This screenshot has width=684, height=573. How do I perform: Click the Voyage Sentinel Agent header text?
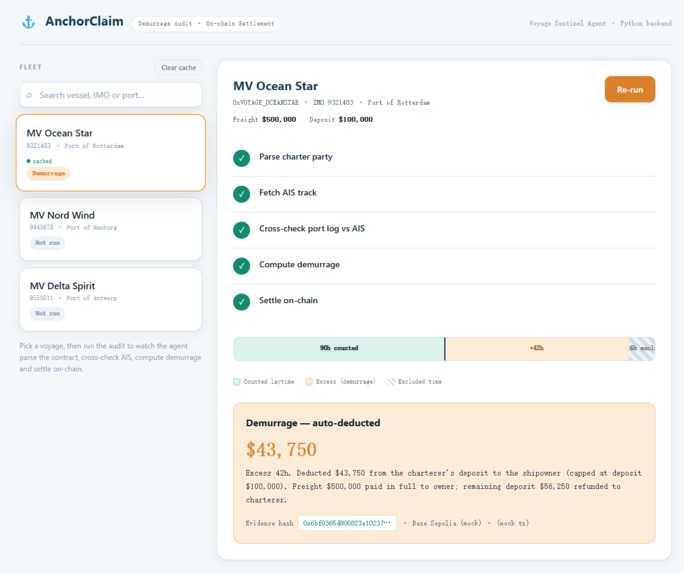[x=567, y=24]
